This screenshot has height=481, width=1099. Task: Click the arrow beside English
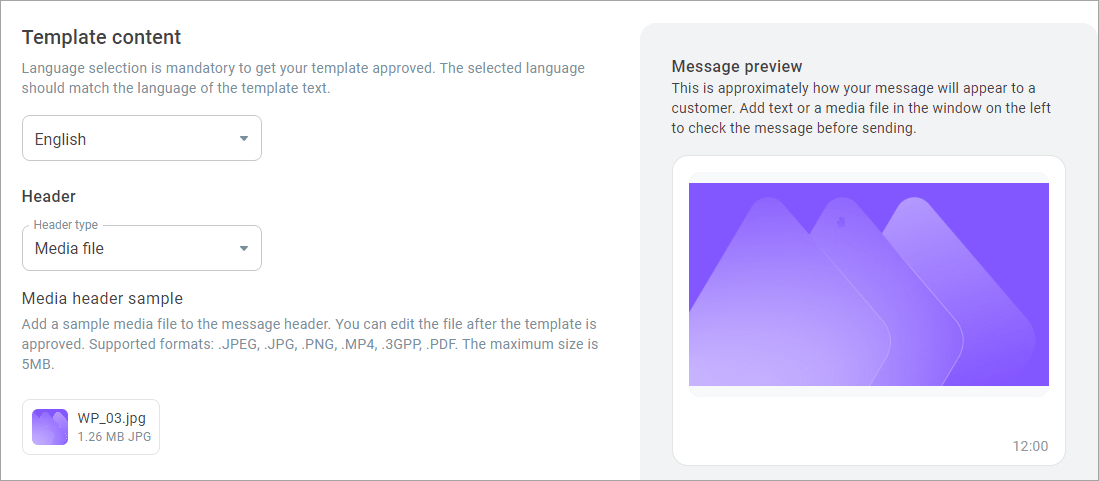pos(244,139)
